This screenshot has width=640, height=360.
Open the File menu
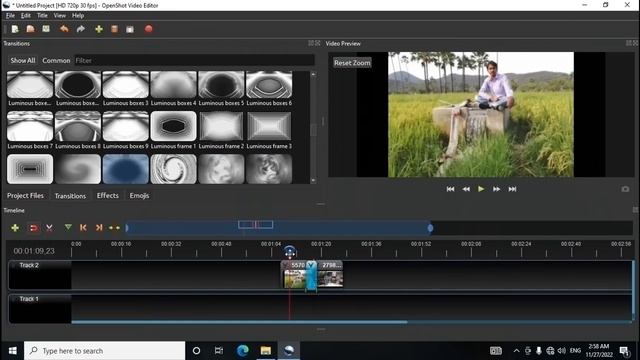point(10,16)
